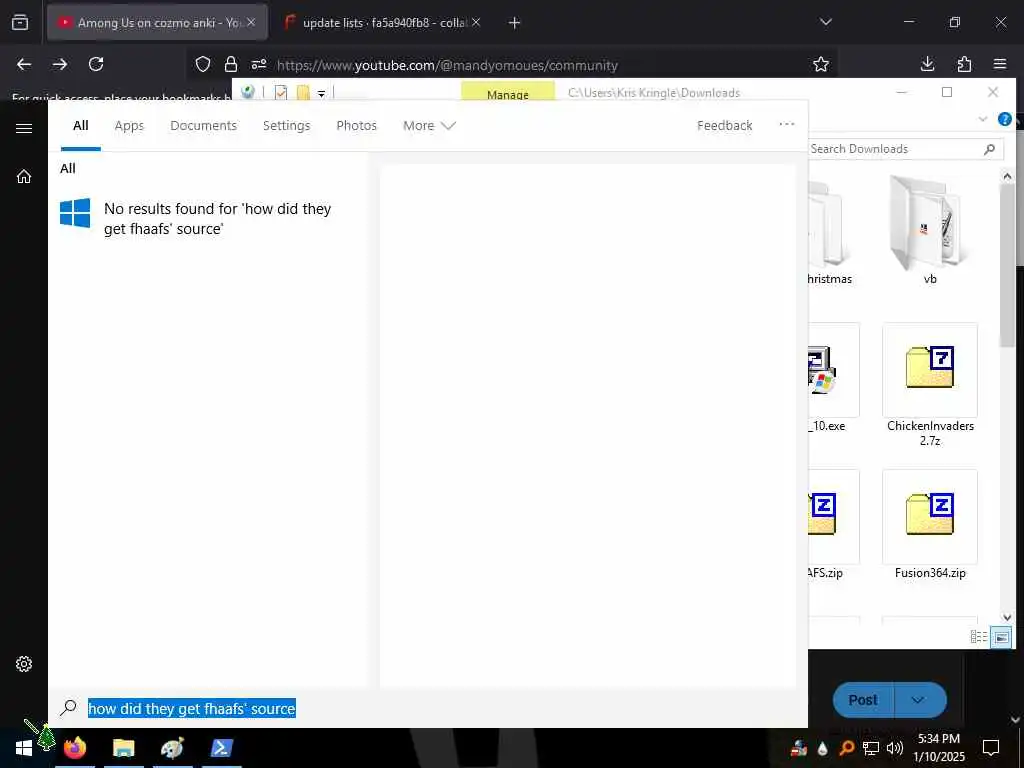Viewport: 1024px width, 768px height.
Task: Click Explorer new folder quick access icon
Action: [x=303, y=93]
